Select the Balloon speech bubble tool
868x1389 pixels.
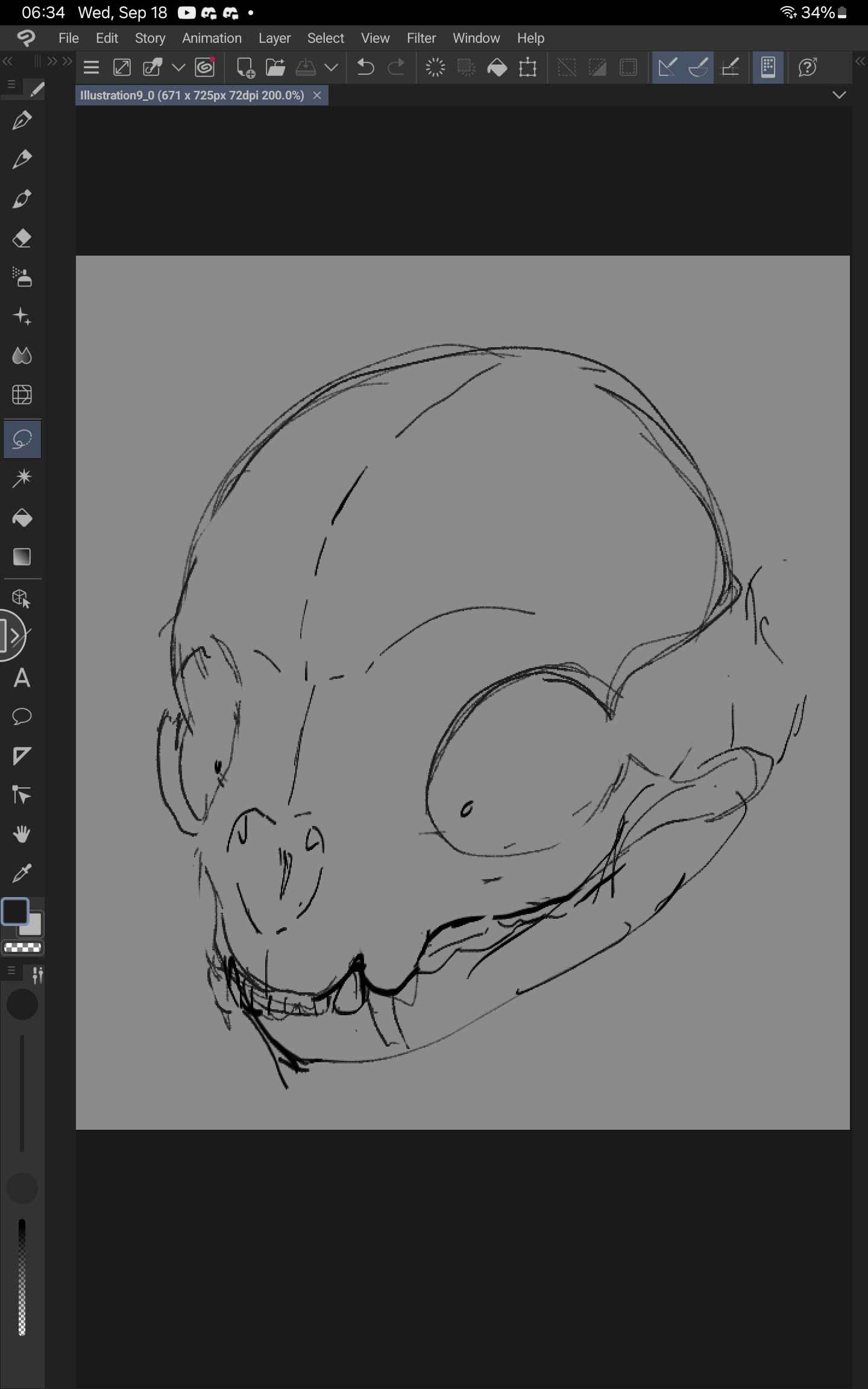click(x=22, y=717)
